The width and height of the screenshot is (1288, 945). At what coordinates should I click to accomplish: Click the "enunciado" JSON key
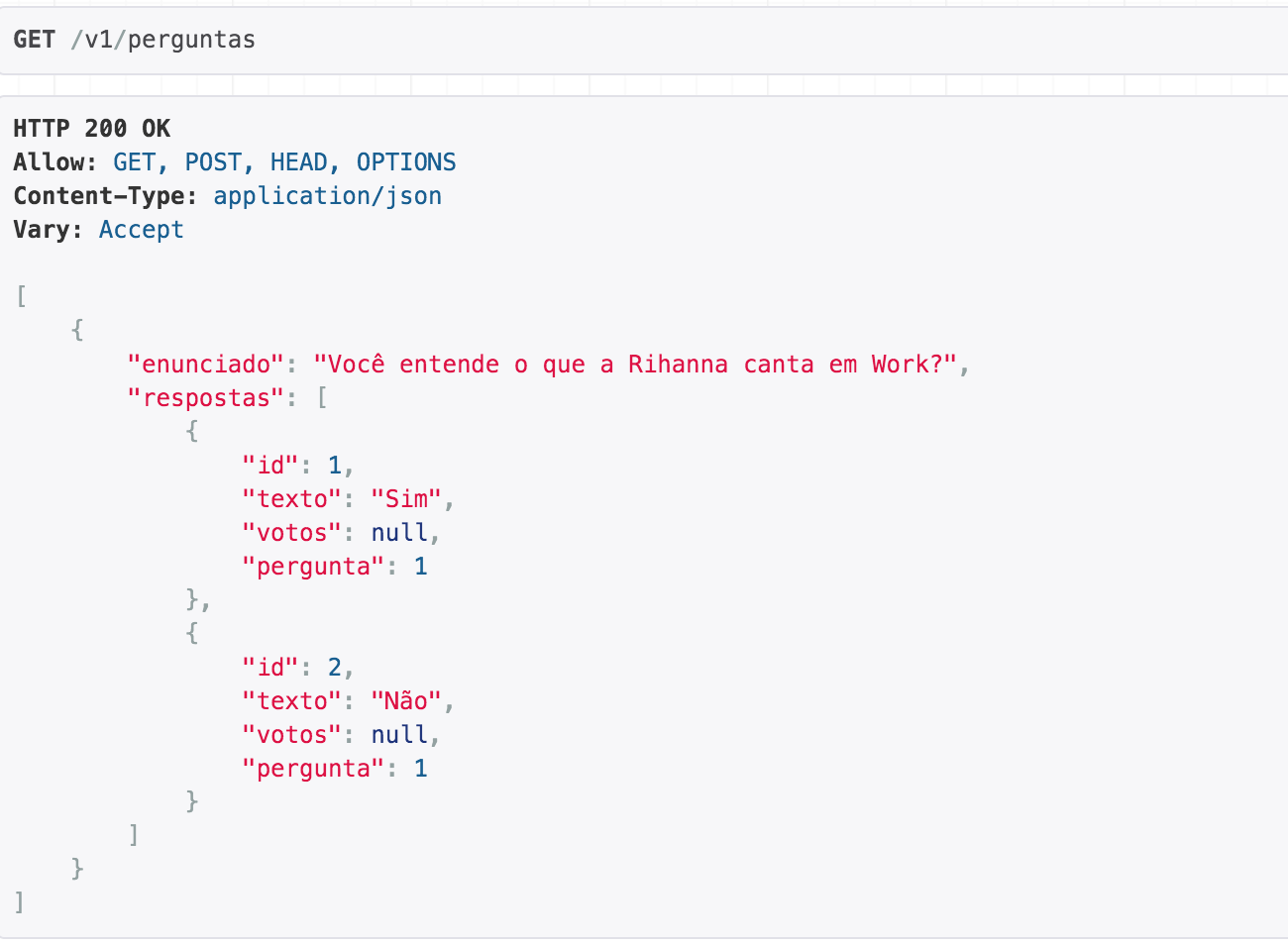tap(206, 365)
